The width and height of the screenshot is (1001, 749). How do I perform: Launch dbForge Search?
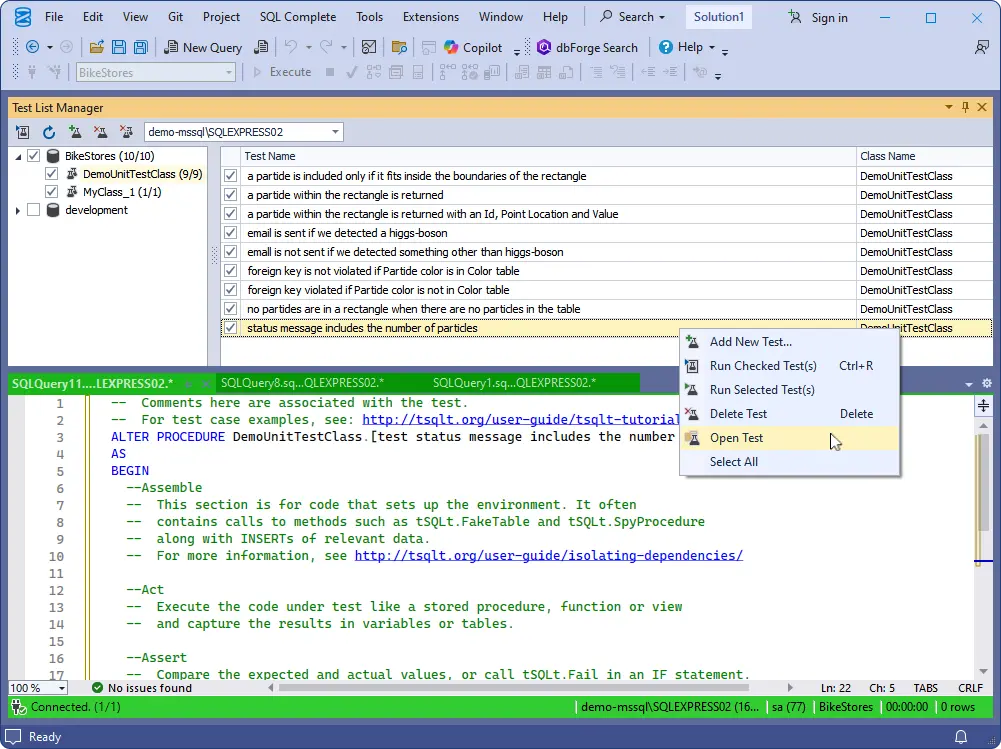(x=588, y=46)
